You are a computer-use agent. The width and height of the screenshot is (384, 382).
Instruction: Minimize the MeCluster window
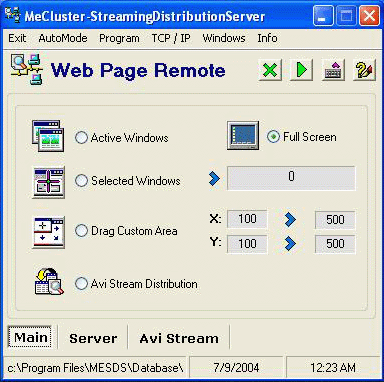323,16
